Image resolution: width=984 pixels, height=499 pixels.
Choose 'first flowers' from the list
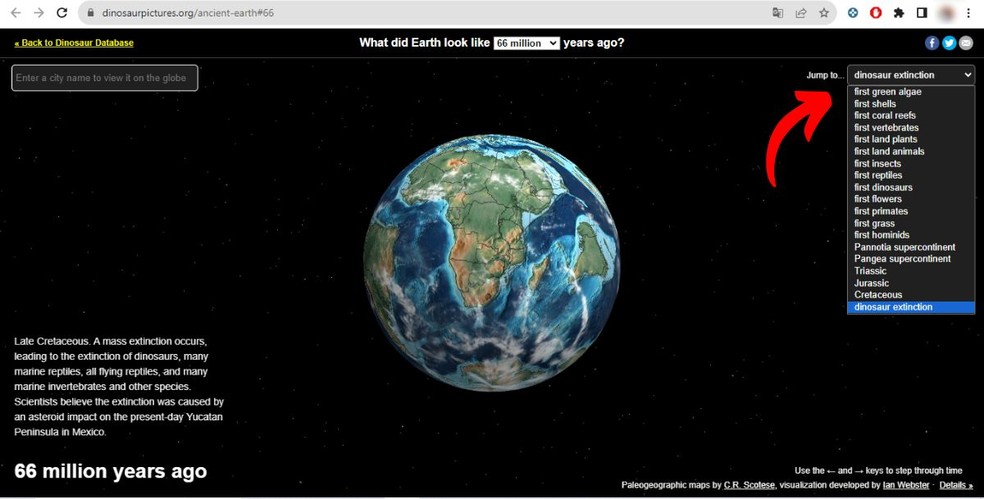tap(911, 199)
